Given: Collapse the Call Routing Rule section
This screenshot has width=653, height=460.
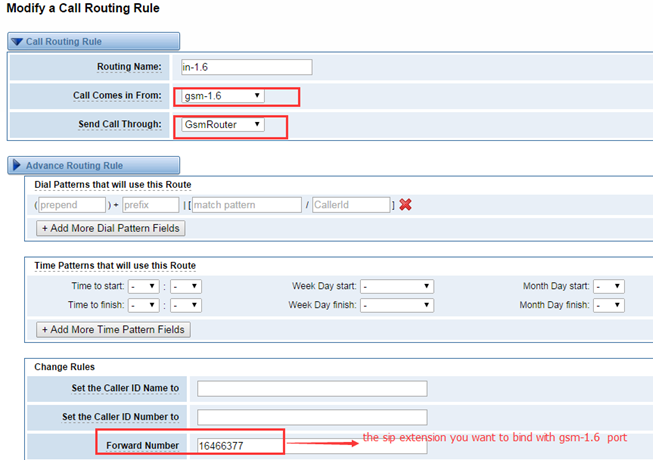Looking at the screenshot, I should tap(93, 42).
